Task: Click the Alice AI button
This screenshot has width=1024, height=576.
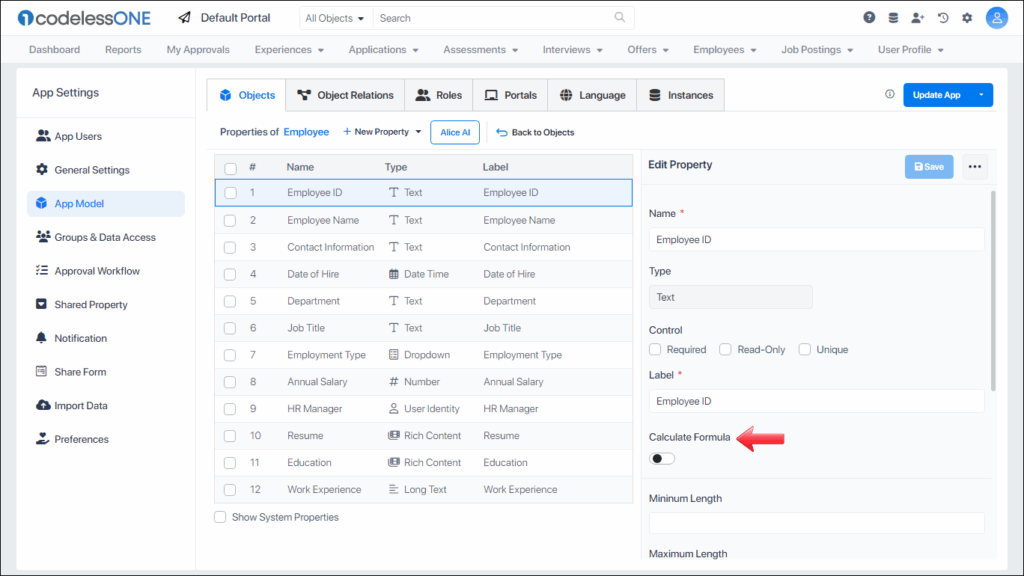Action: point(455,131)
